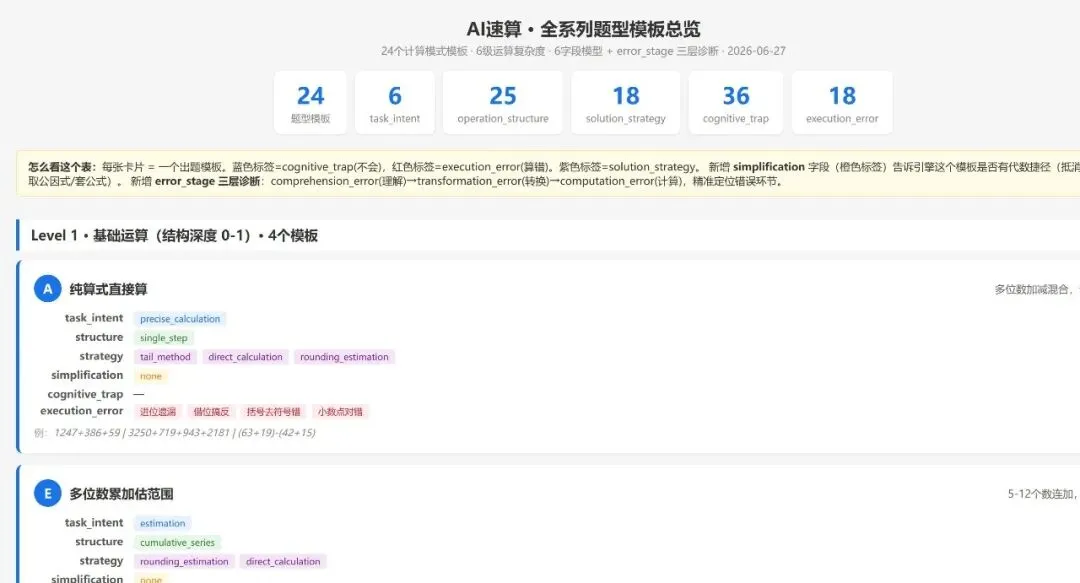
Task: Click the subtitle line with date 2026-06-27
Action: (x=583, y=51)
